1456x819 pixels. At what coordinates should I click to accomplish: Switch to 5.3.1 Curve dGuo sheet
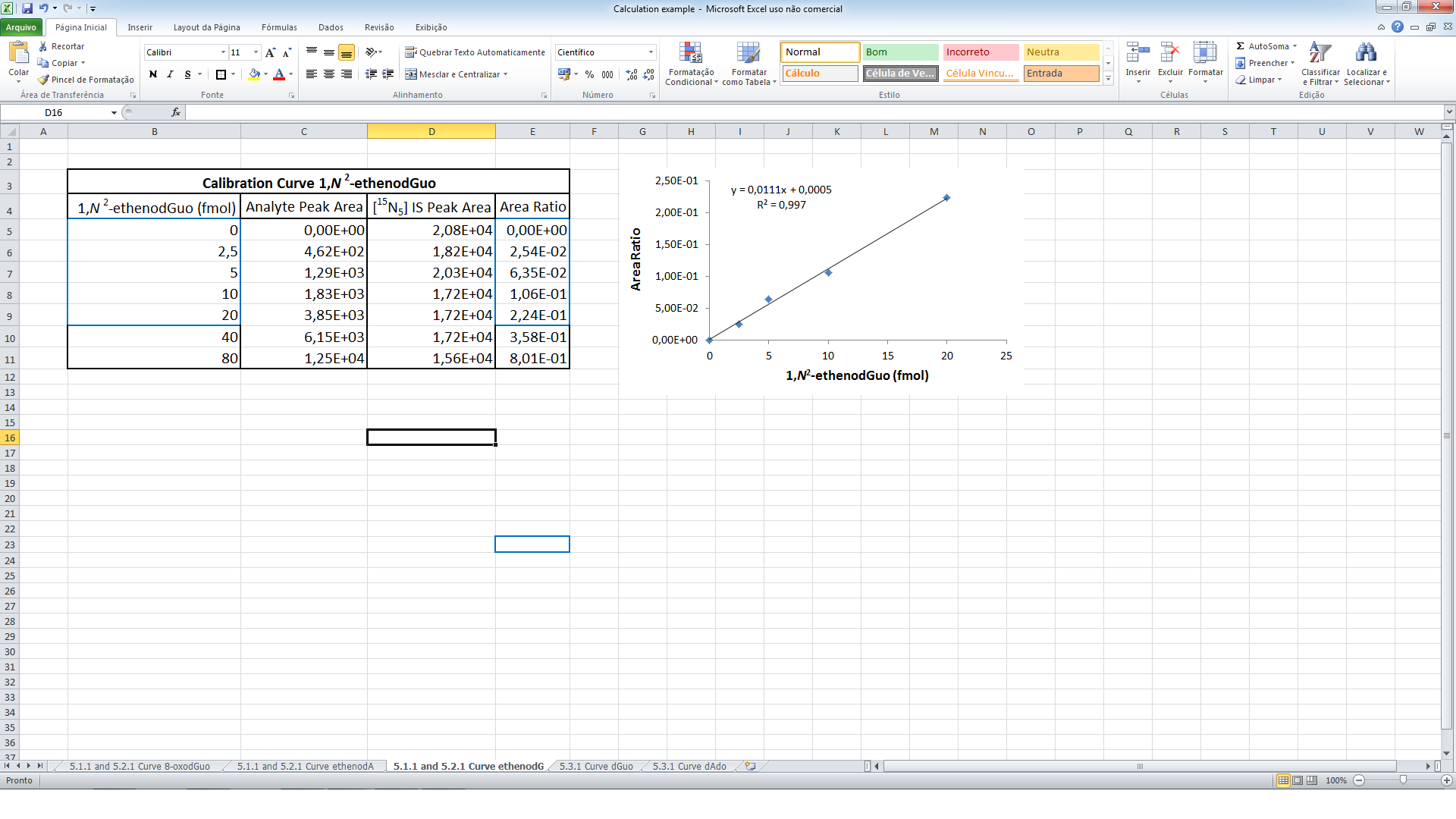(x=596, y=766)
